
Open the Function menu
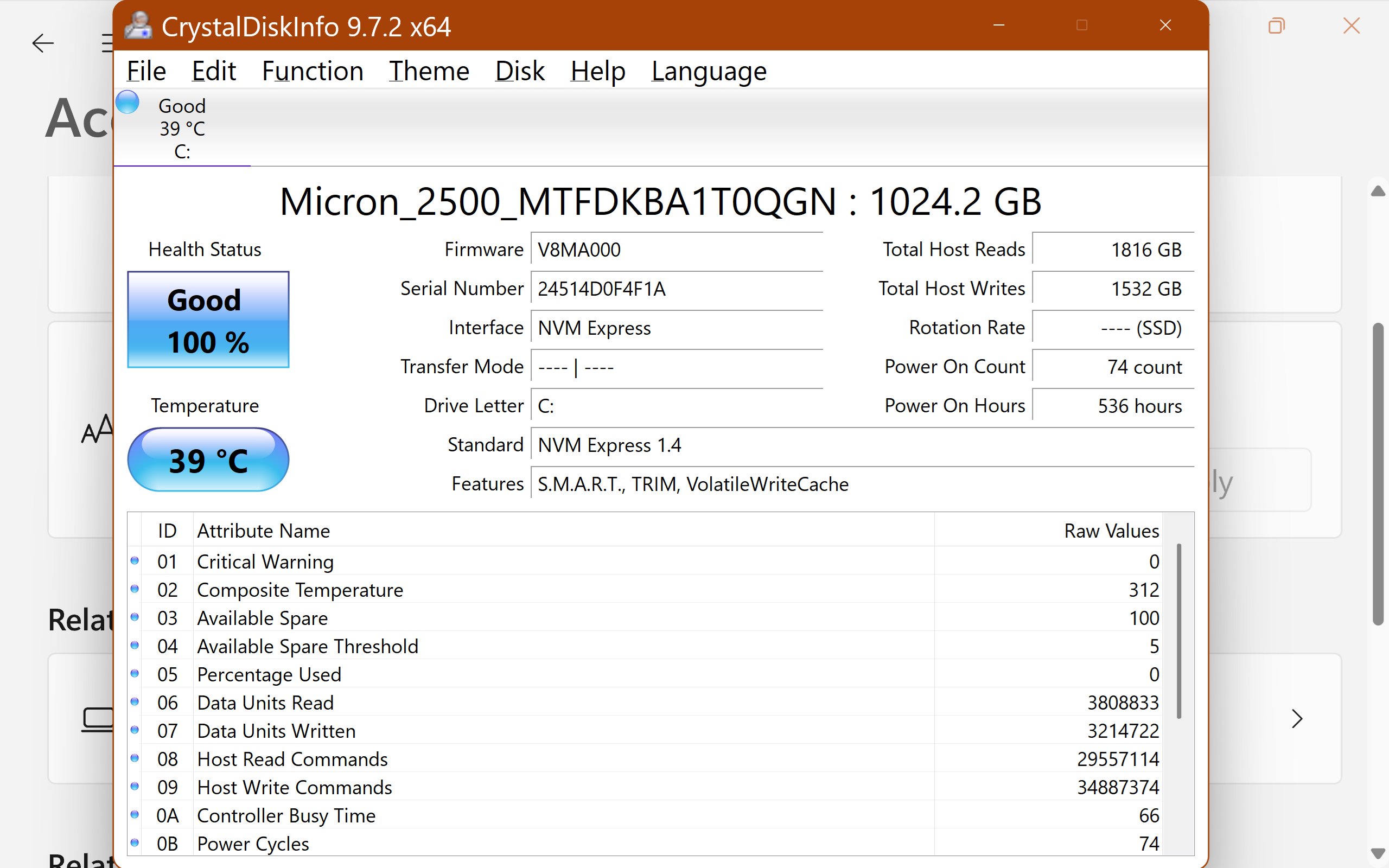[x=312, y=71]
